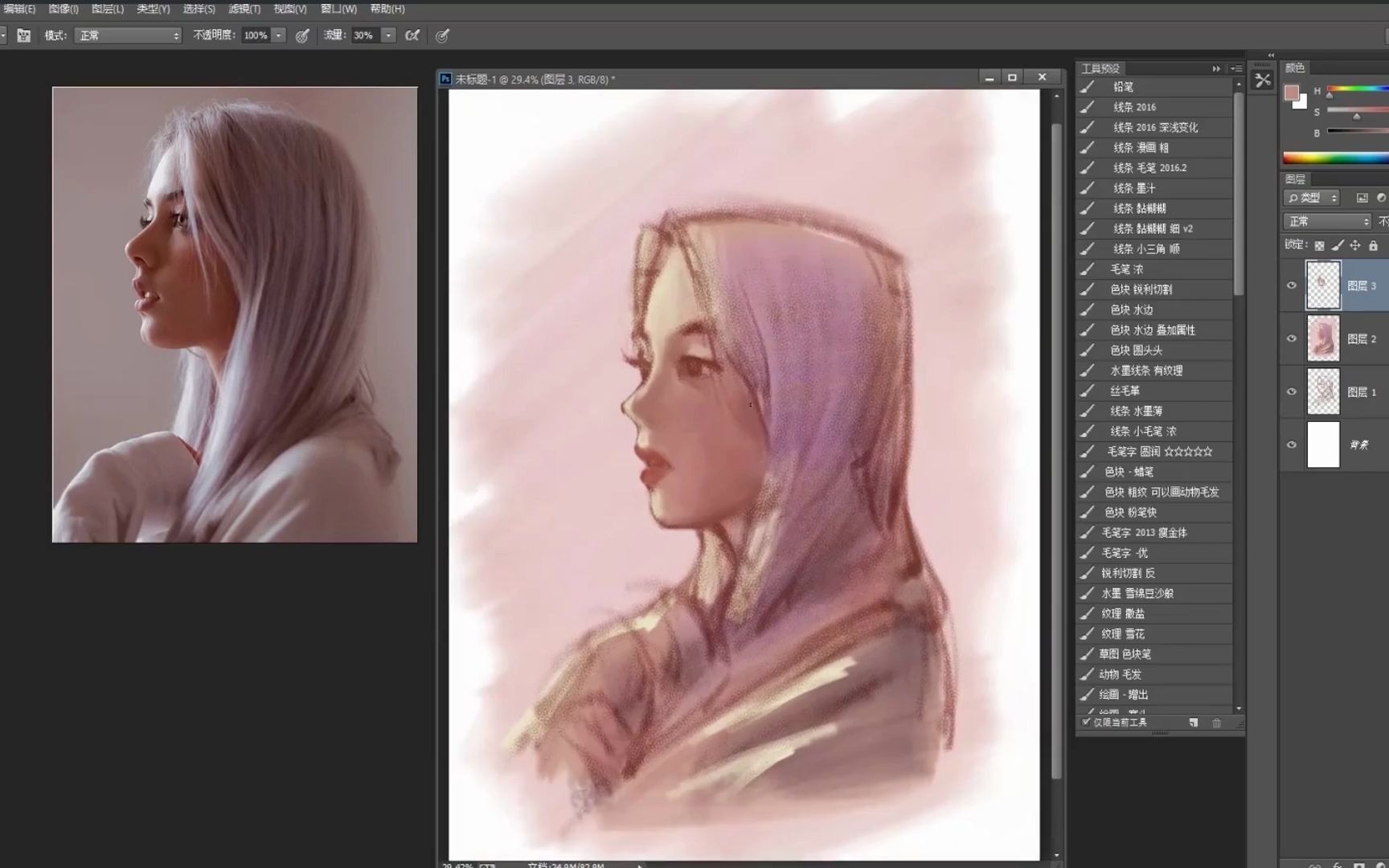1389x868 pixels.
Task: Open 不透明度 100% dropdown arrow
Action: point(279,35)
